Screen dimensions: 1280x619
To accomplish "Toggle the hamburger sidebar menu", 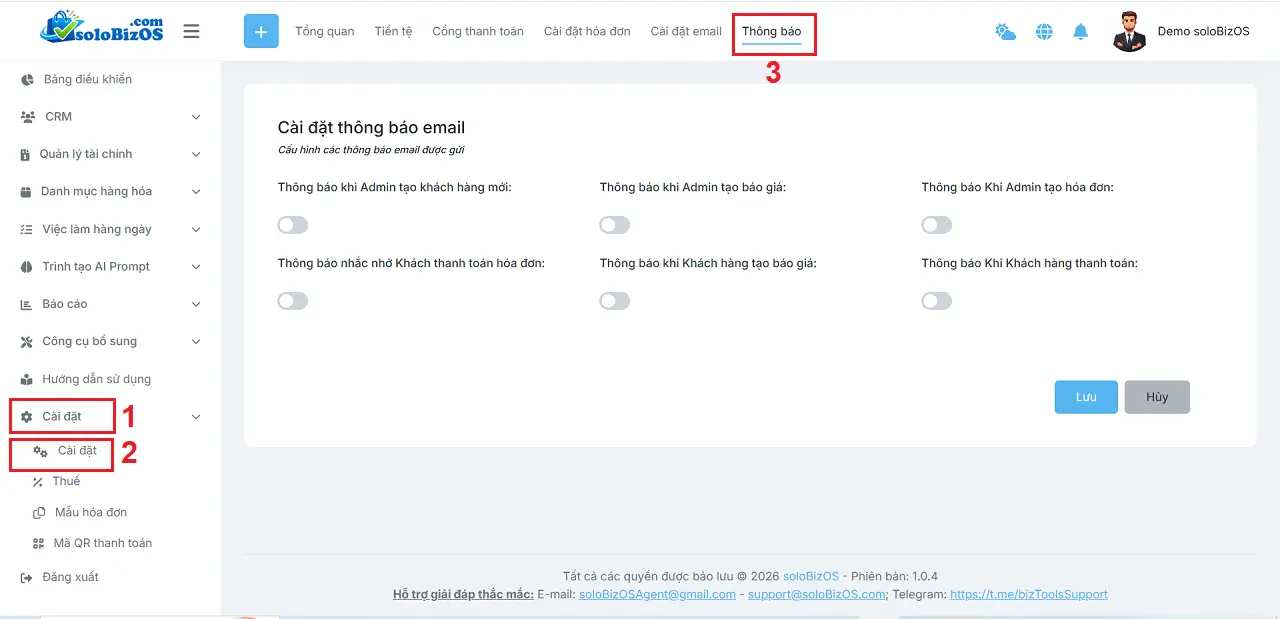I will 191,31.
